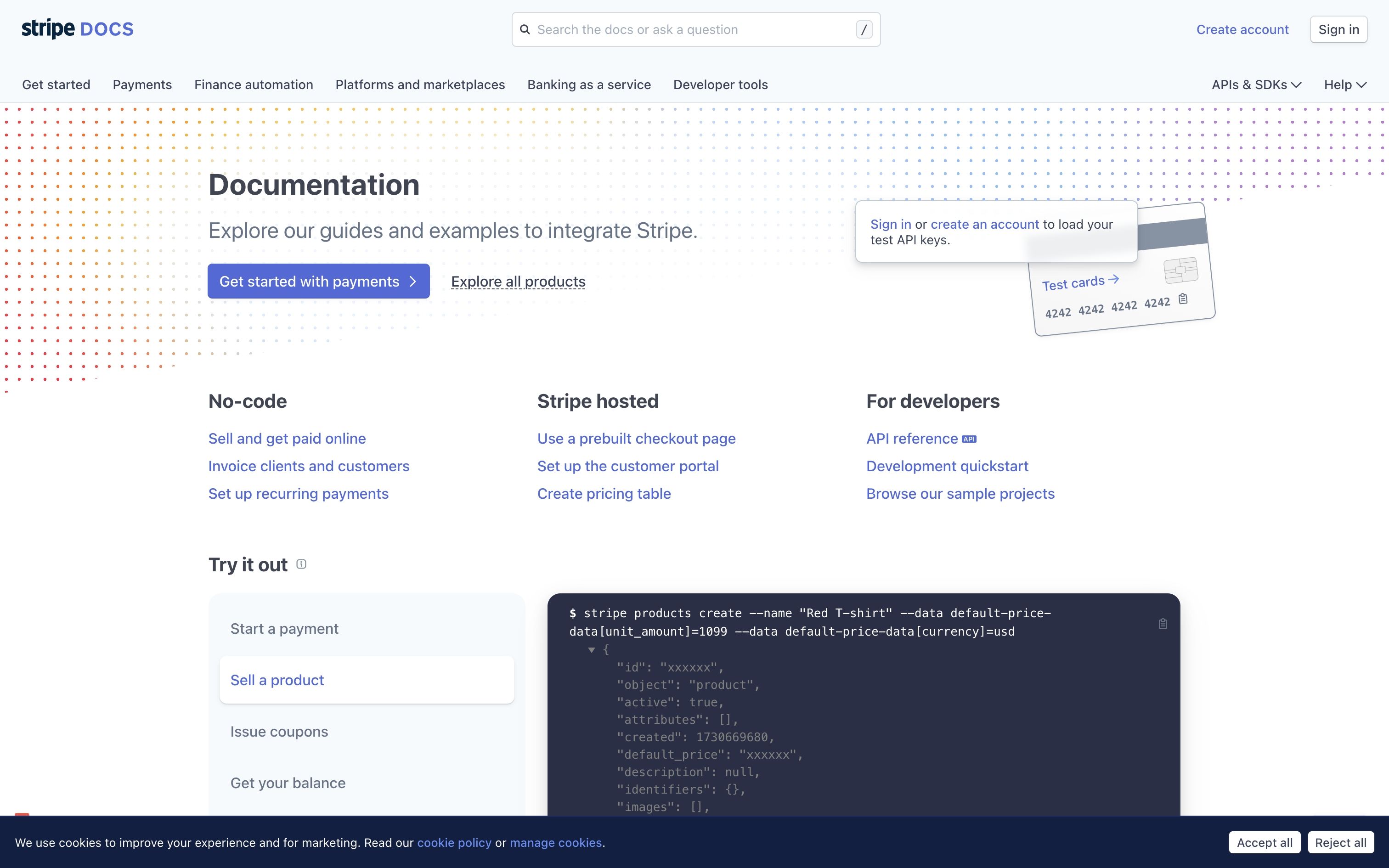Open Development quickstart link
The width and height of the screenshot is (1389, 868).
click(947, 466)
